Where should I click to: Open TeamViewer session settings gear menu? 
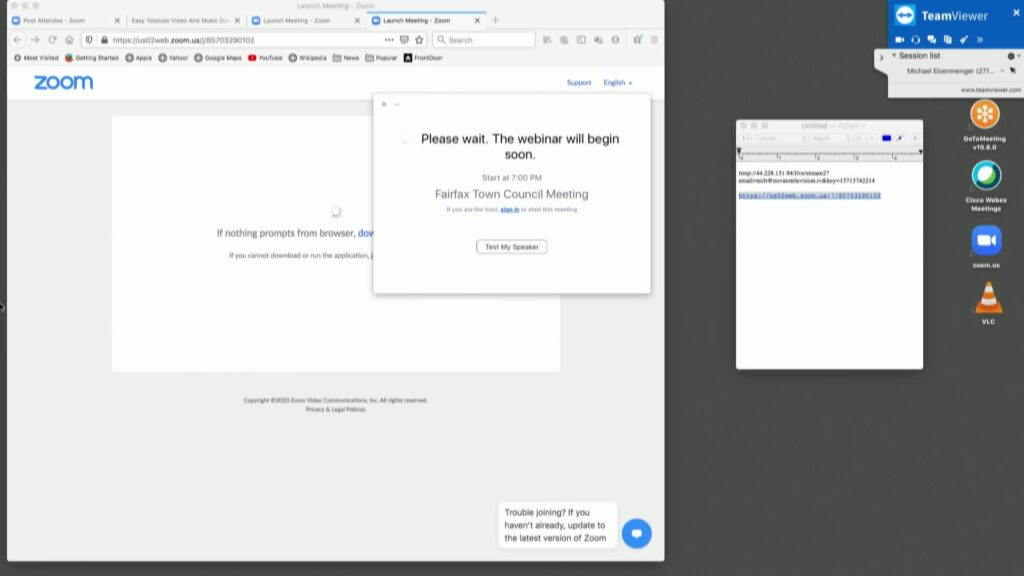(1012, 56)
